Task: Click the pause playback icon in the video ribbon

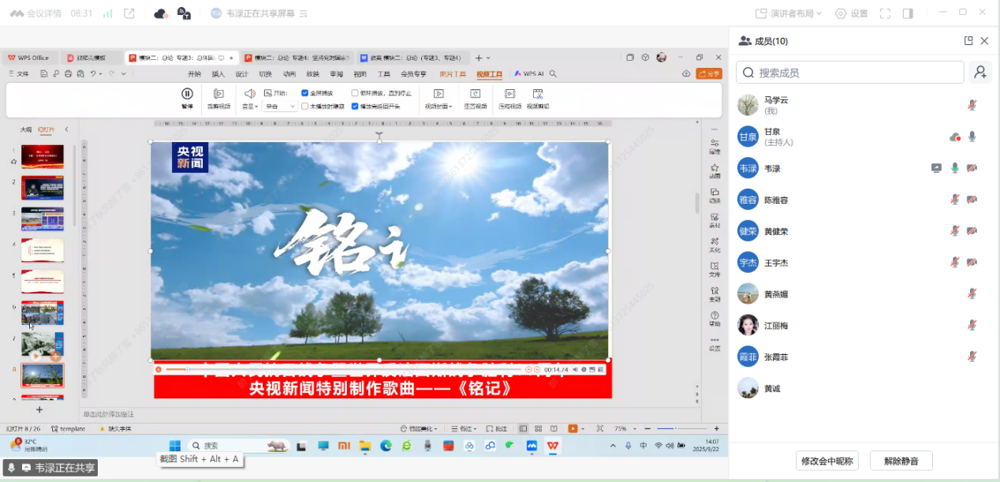Action: coord(187,94)
